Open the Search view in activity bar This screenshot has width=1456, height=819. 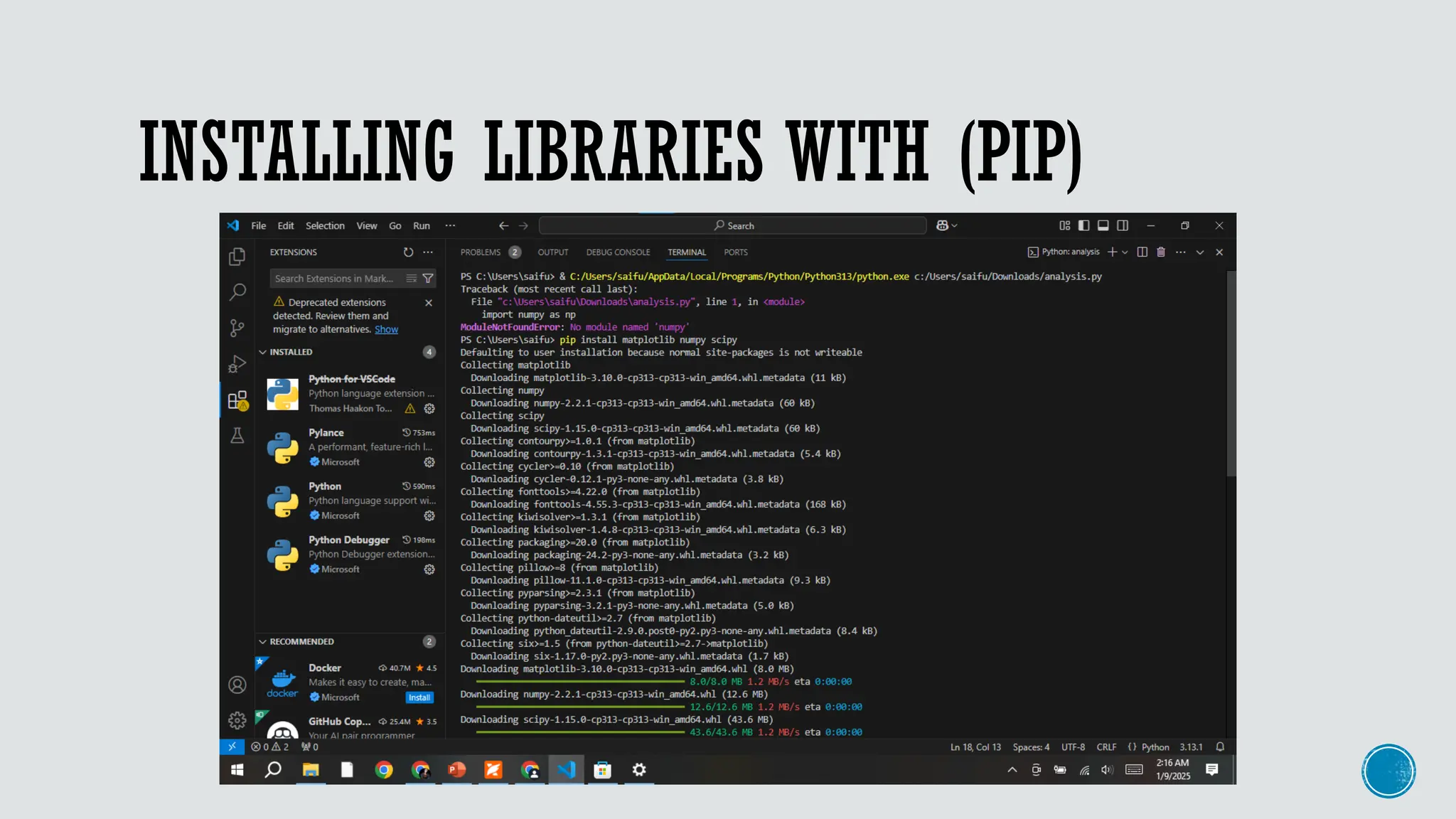point(237,291)
